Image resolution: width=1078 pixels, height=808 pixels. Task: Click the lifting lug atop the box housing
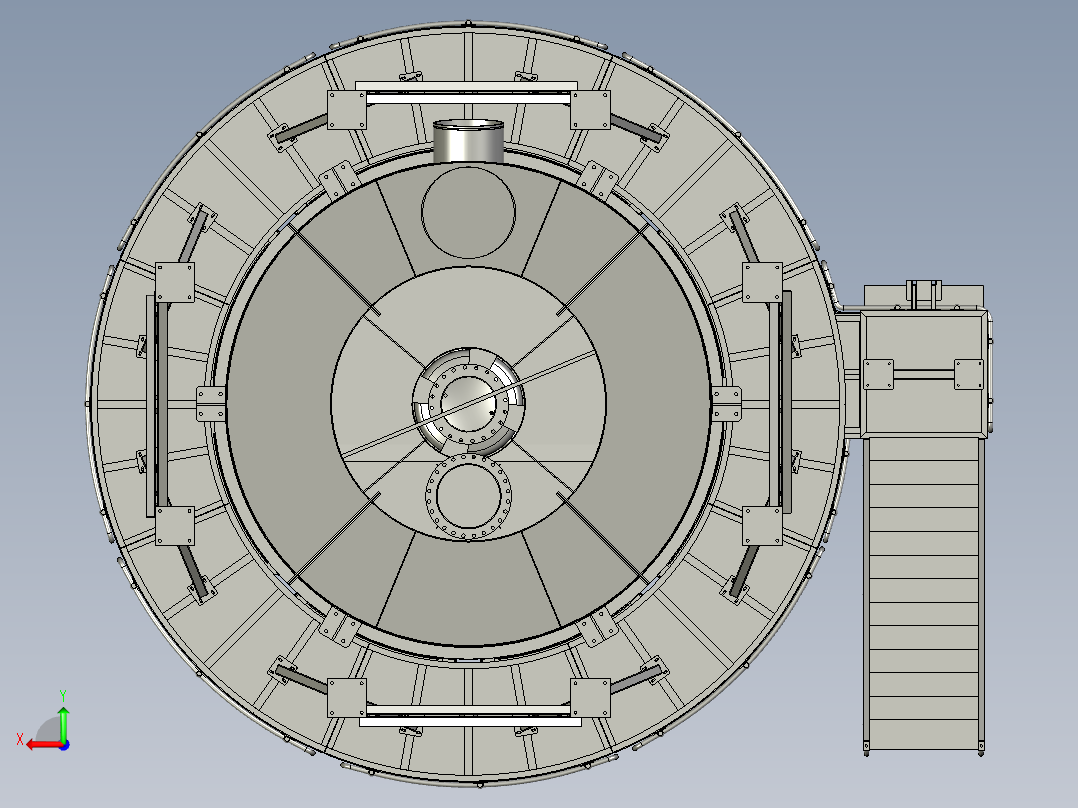tap(923, 294)
